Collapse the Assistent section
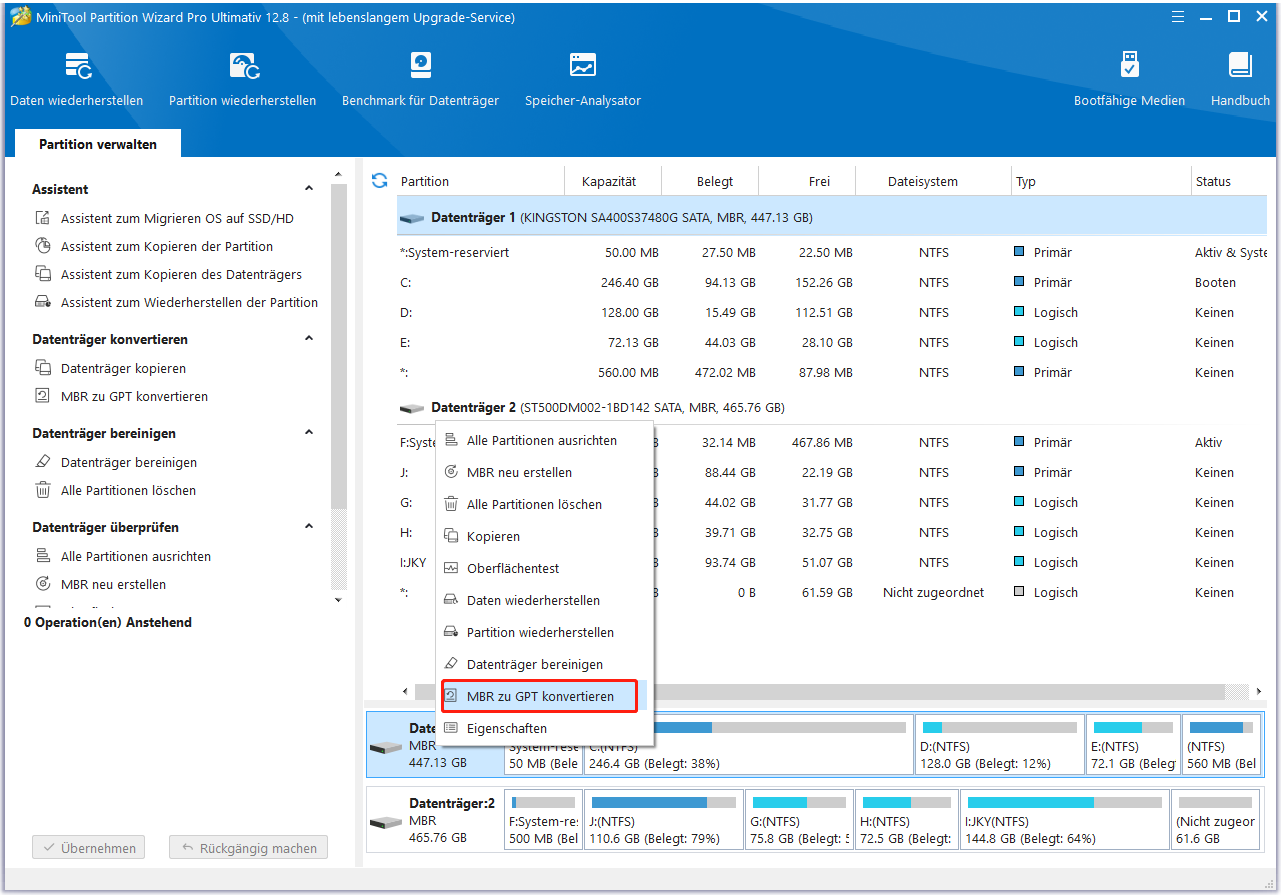 pos(310,189)
